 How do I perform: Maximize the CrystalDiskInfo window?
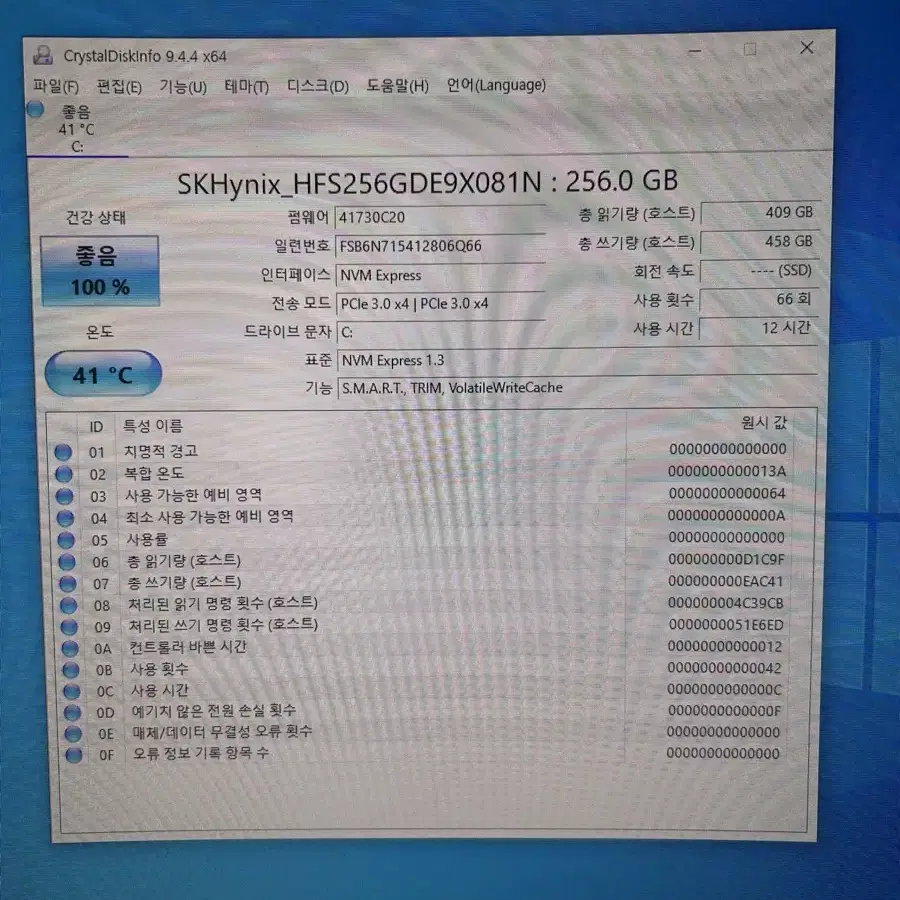click(750, 49)
